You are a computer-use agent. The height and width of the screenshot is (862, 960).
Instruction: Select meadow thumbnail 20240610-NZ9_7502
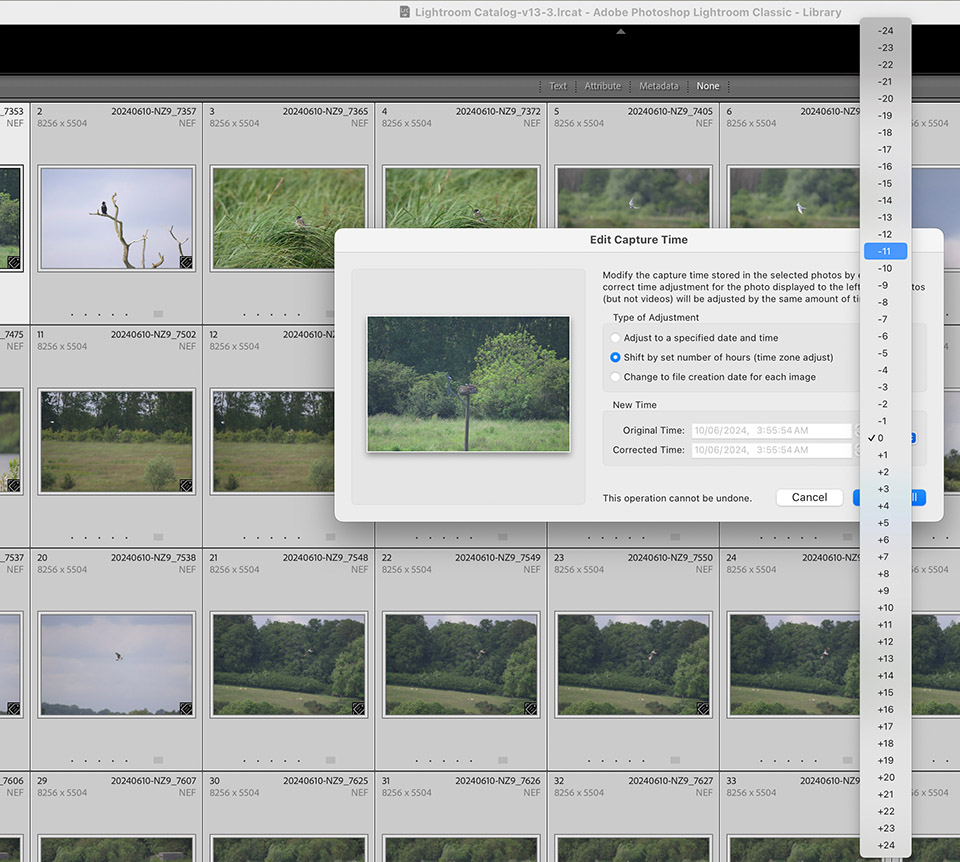click(x=116, y=441)
